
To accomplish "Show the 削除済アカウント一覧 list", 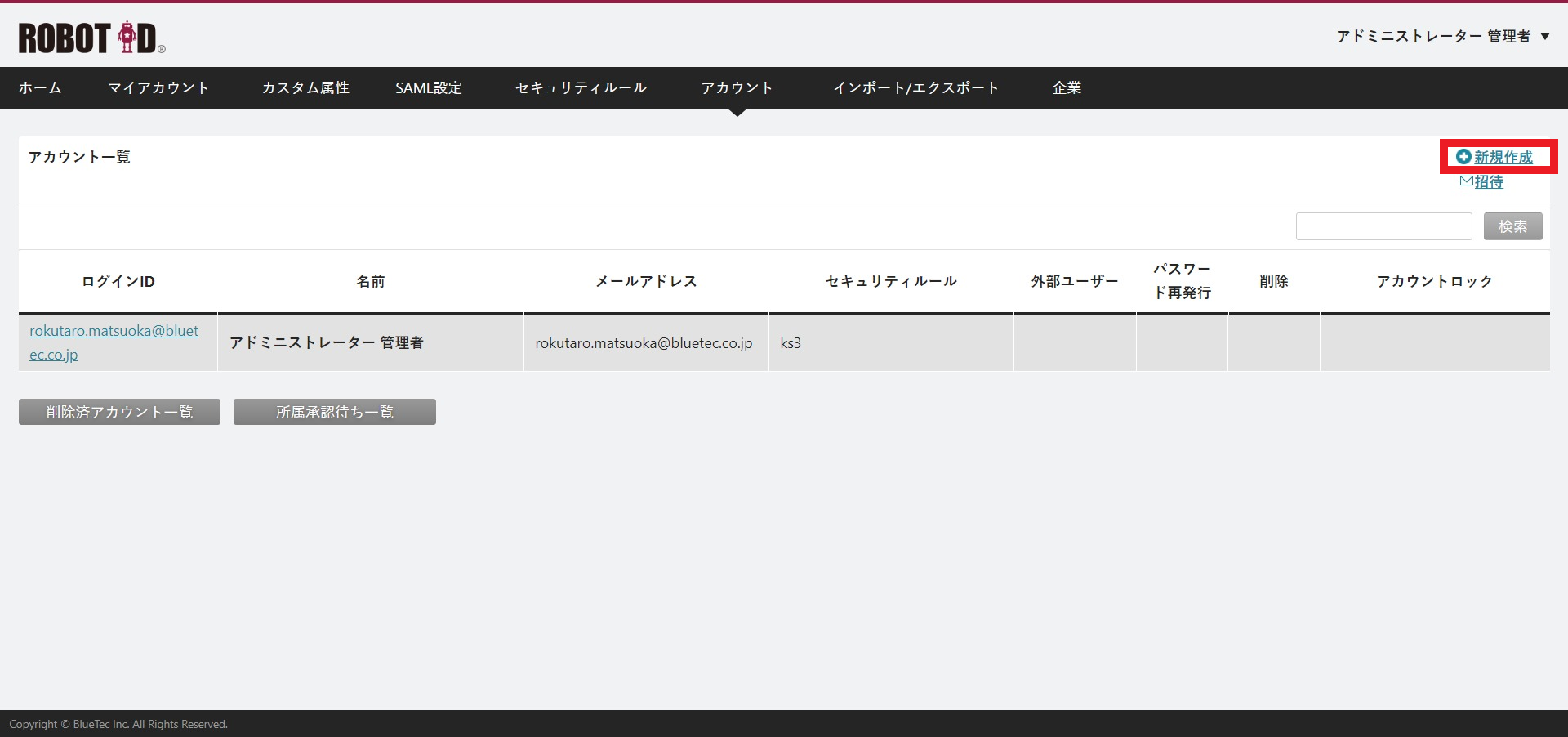I will point(119,412).
